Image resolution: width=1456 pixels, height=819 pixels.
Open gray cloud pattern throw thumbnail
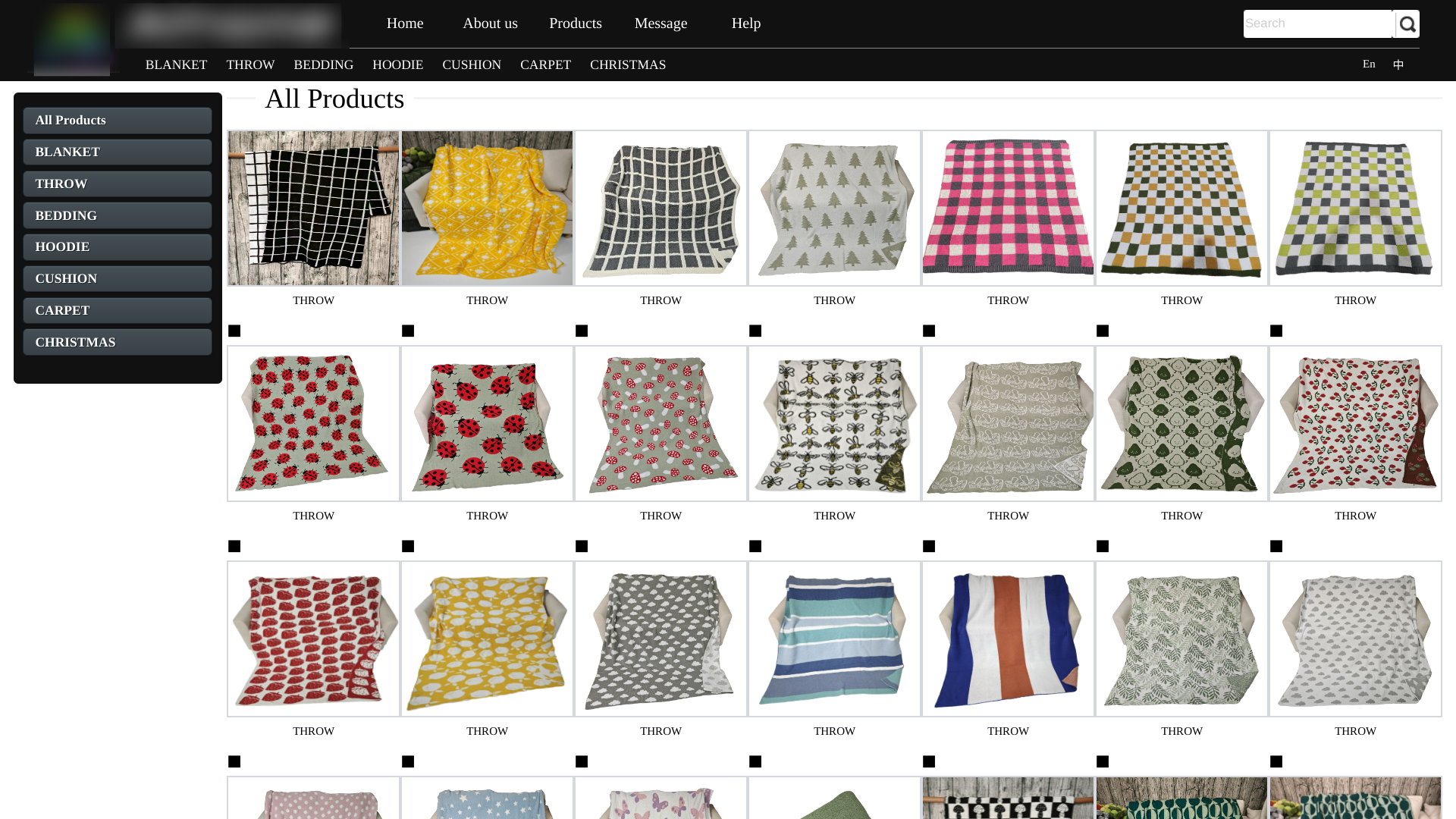pos(661,639)
